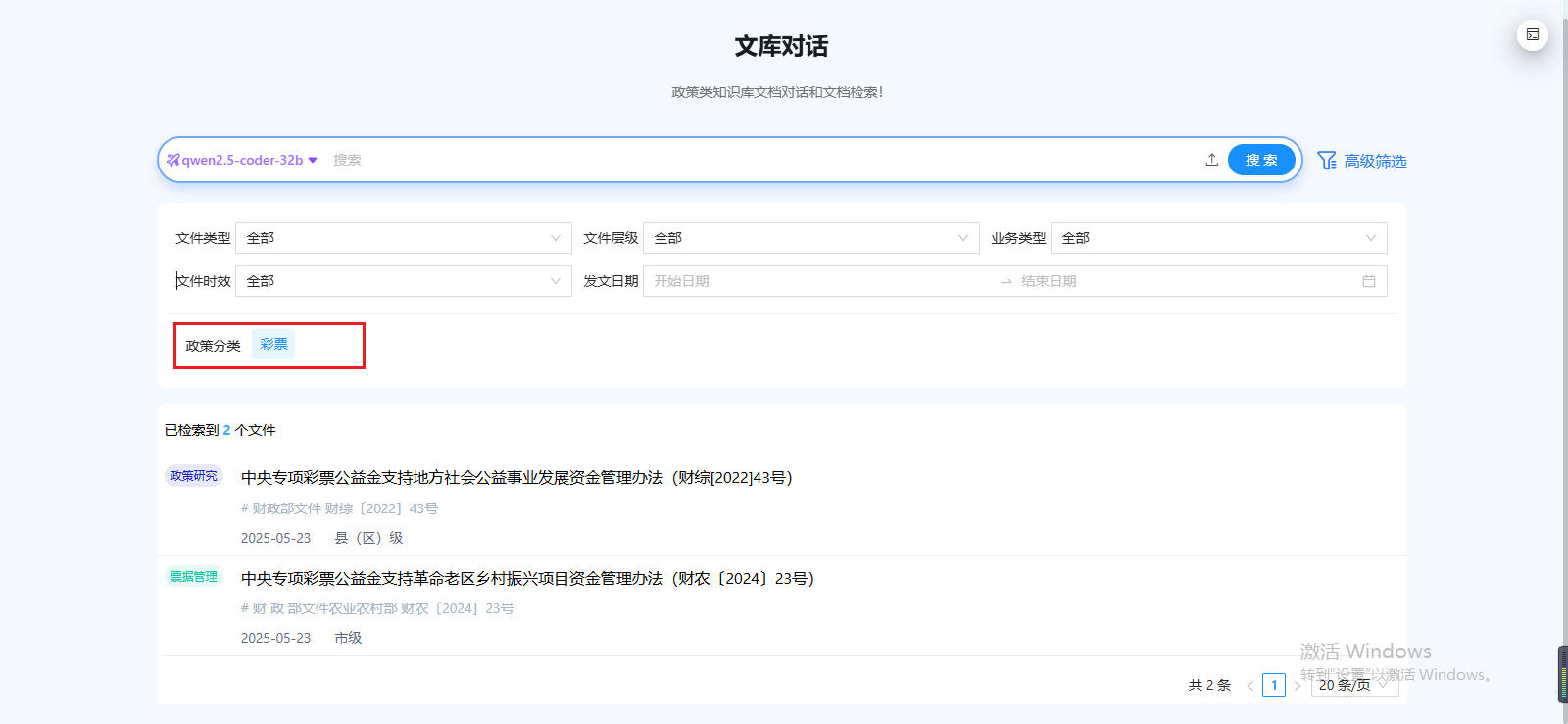
Task: Click the calendar icon in 发文日期 field
Action: 1368,281
